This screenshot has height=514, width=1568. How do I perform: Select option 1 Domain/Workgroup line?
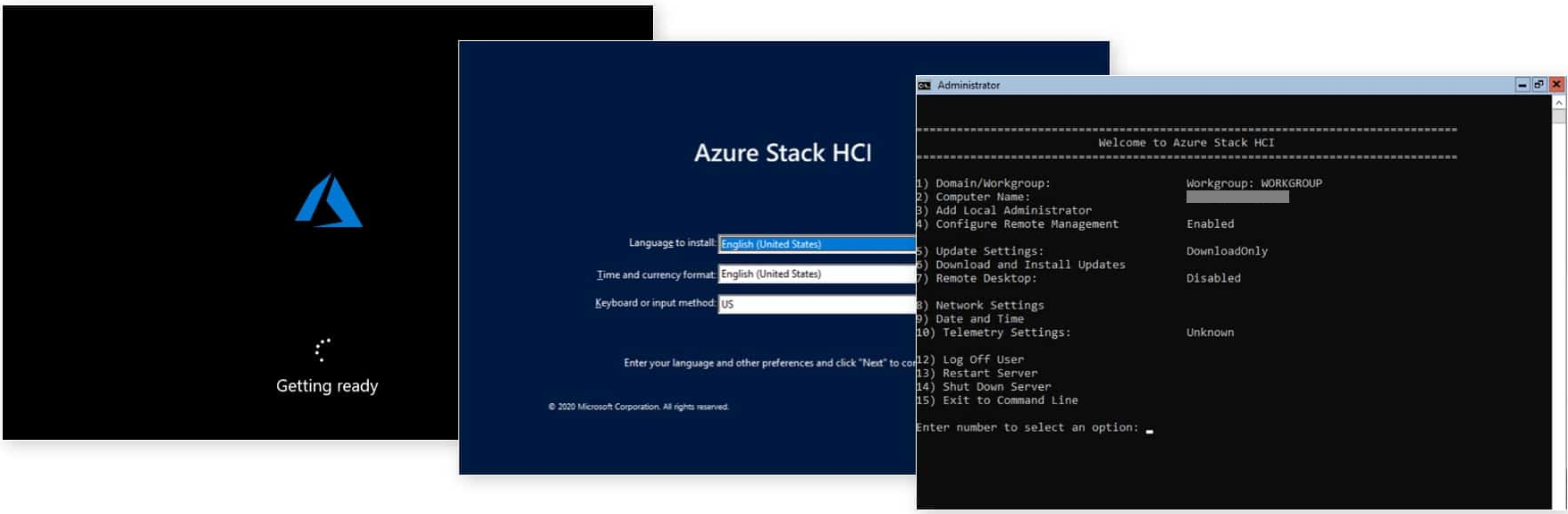point(983,183)
